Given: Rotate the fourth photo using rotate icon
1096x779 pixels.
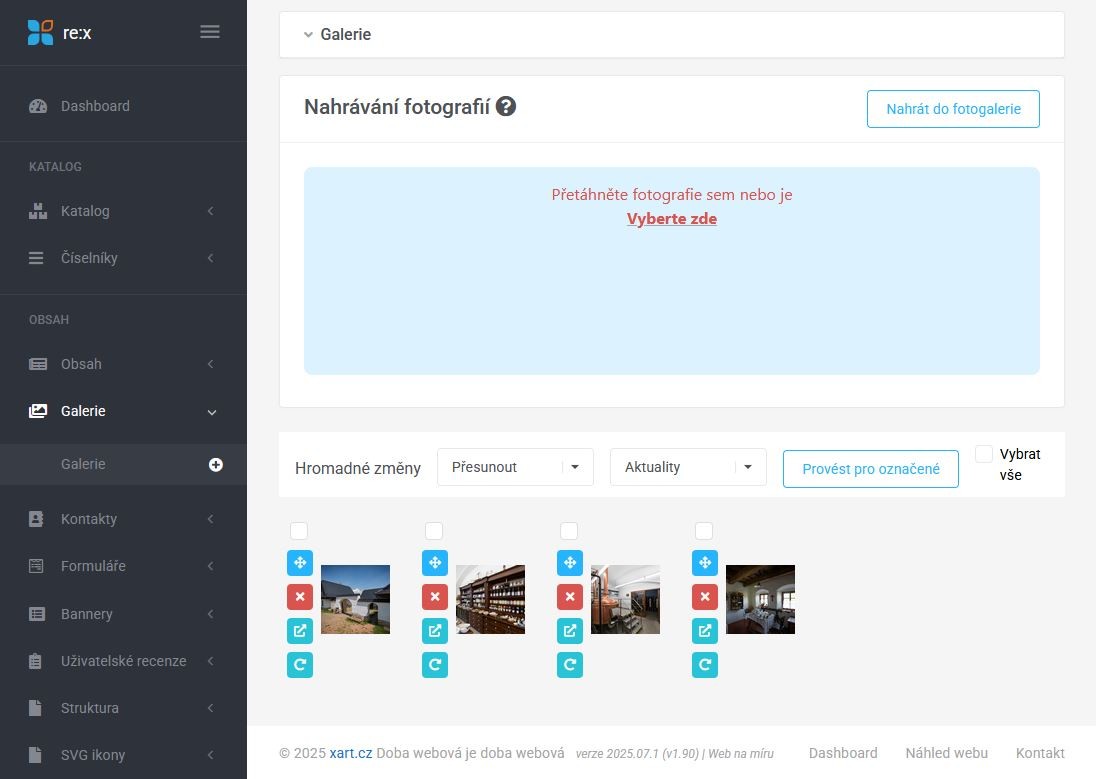Looking at the screenshot, I should click(x=705, y=665).
